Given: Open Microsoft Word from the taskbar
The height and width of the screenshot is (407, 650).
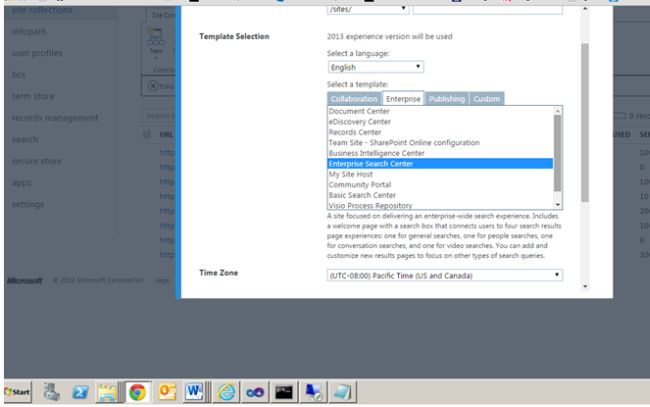Looking at the screenshot, I should (x=194, y=392).
